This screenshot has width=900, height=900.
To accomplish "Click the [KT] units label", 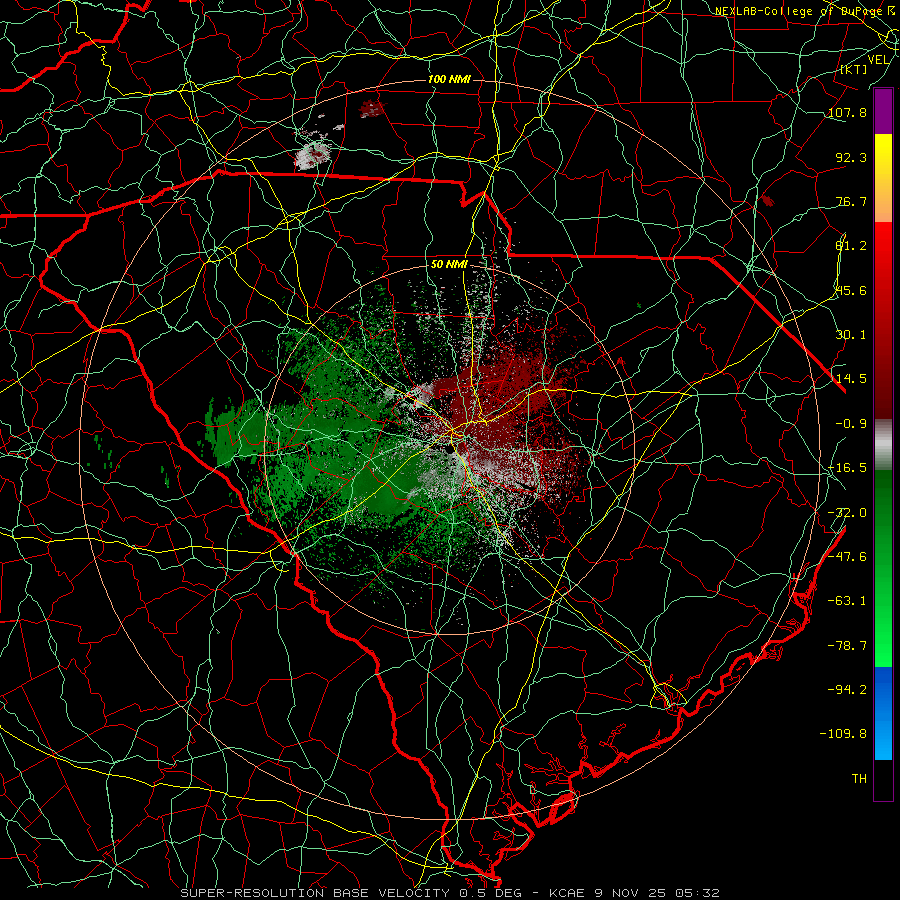I will (x=853, y=69).
